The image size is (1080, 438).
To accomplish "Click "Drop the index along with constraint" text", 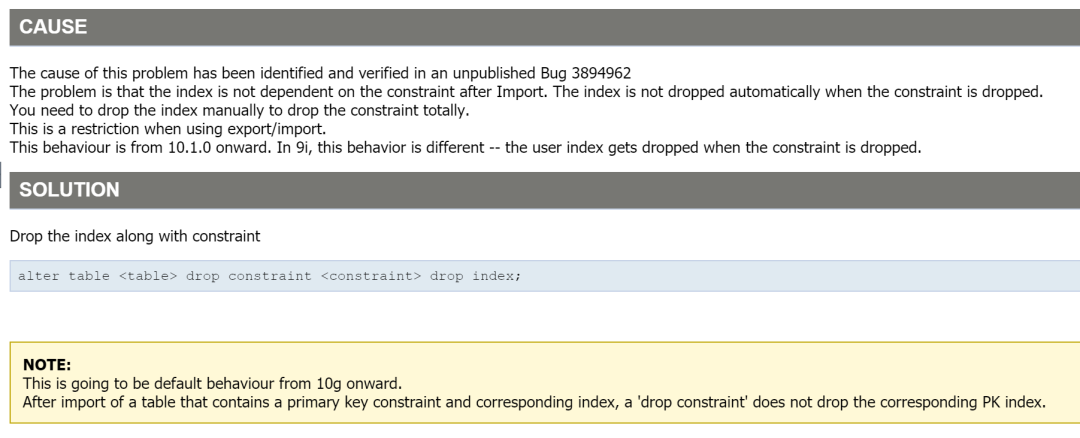I will (133, 237).
